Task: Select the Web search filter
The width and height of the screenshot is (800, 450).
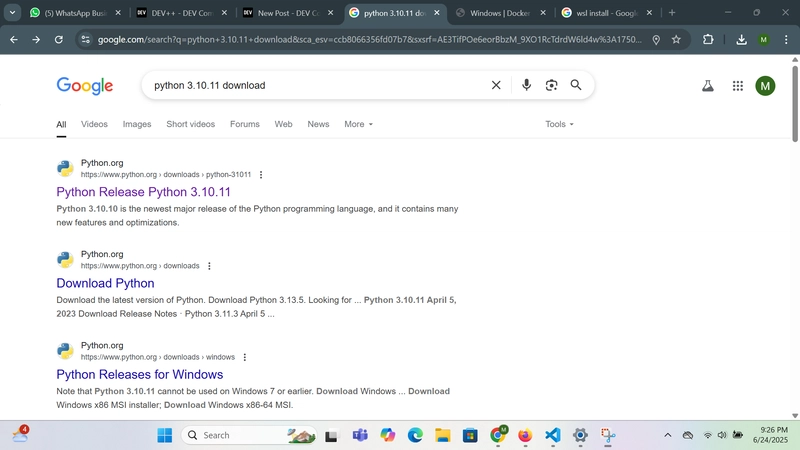Action: click(283, 124)
